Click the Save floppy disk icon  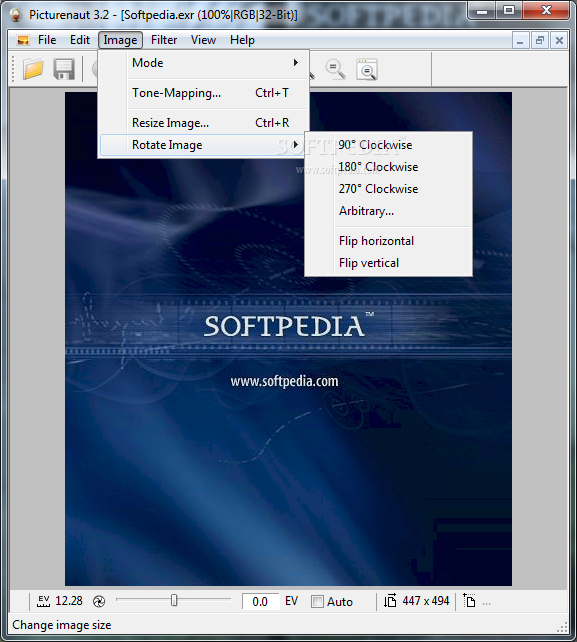64,69
